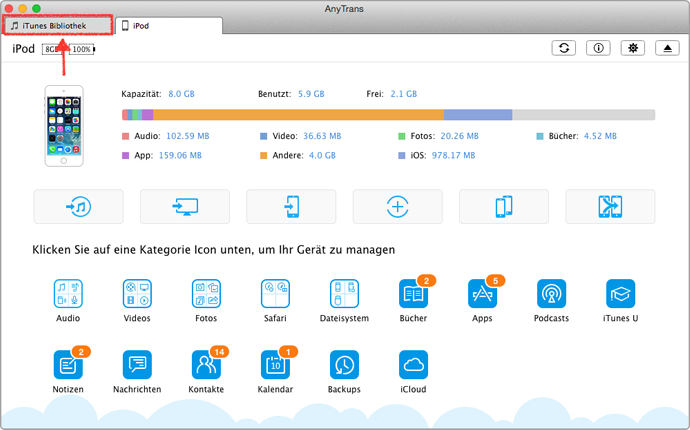Open the Backups category

click(345, 365)
